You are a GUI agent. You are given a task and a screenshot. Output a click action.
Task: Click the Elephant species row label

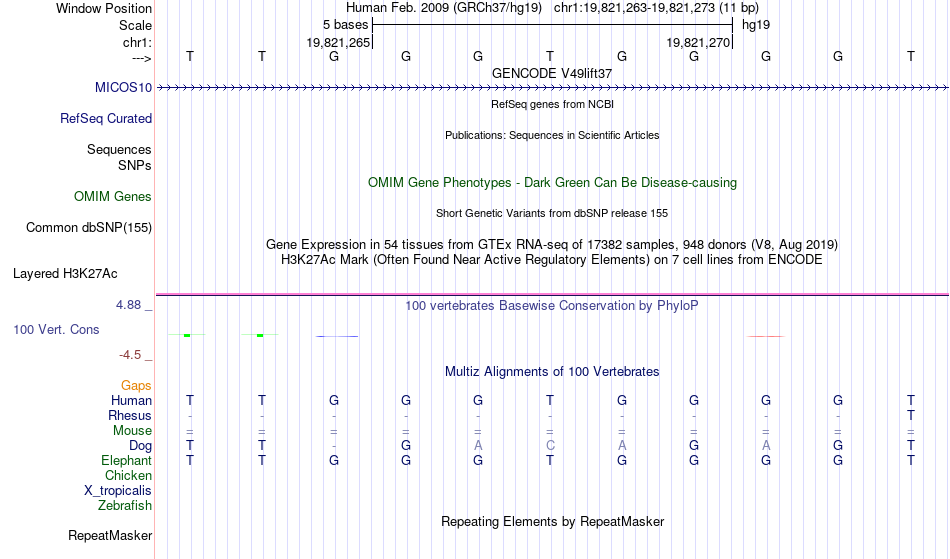pyautogui.click(x=127, y=460)
